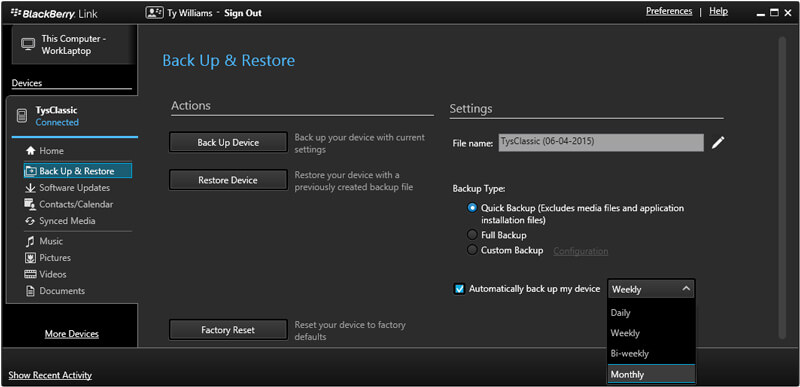Click the pencil edit icon beside File name
Viewport: 800px width, 387px height.
tap(717, 143)
